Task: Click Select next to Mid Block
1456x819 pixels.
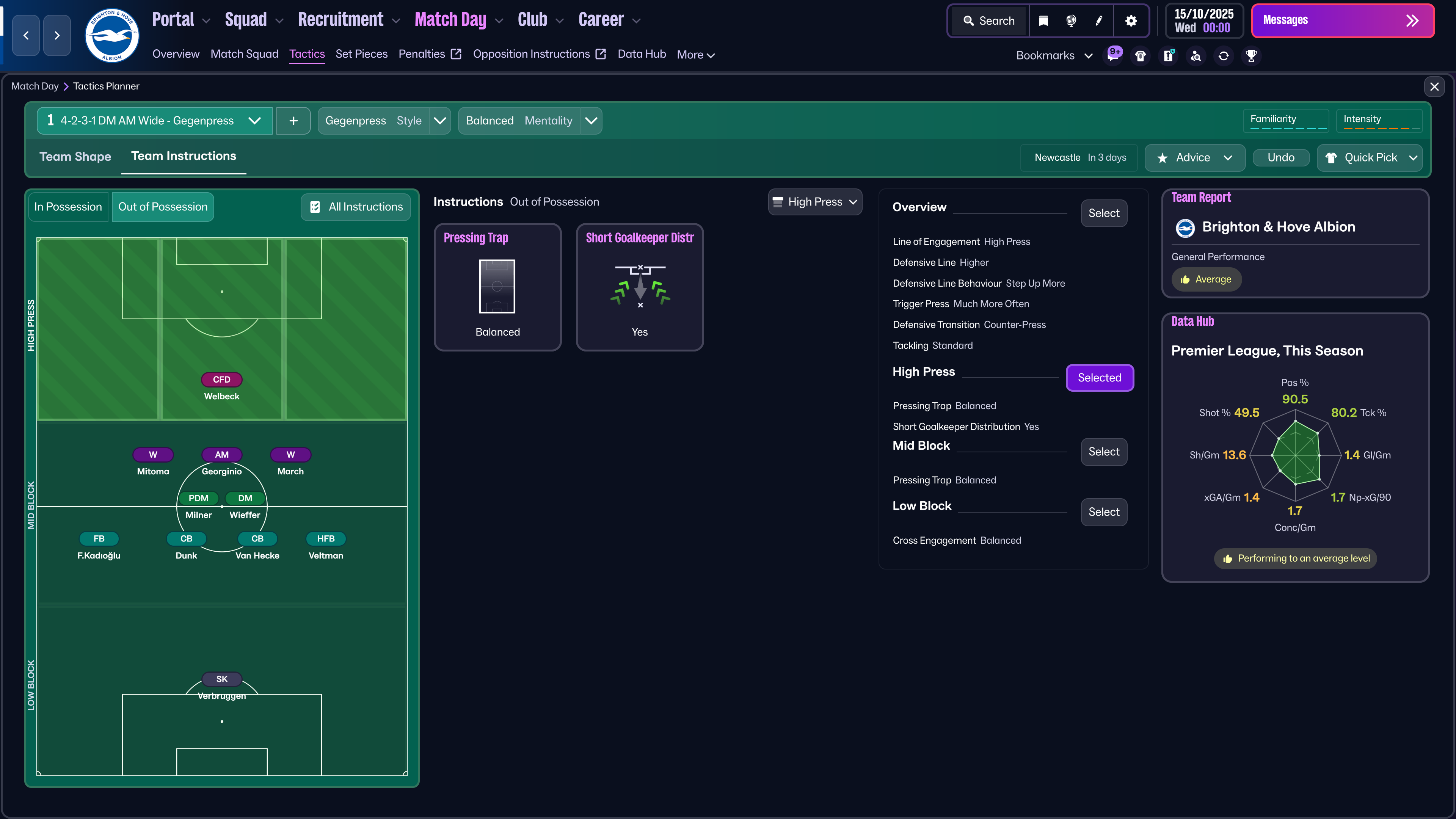Action: [1103, 452]
